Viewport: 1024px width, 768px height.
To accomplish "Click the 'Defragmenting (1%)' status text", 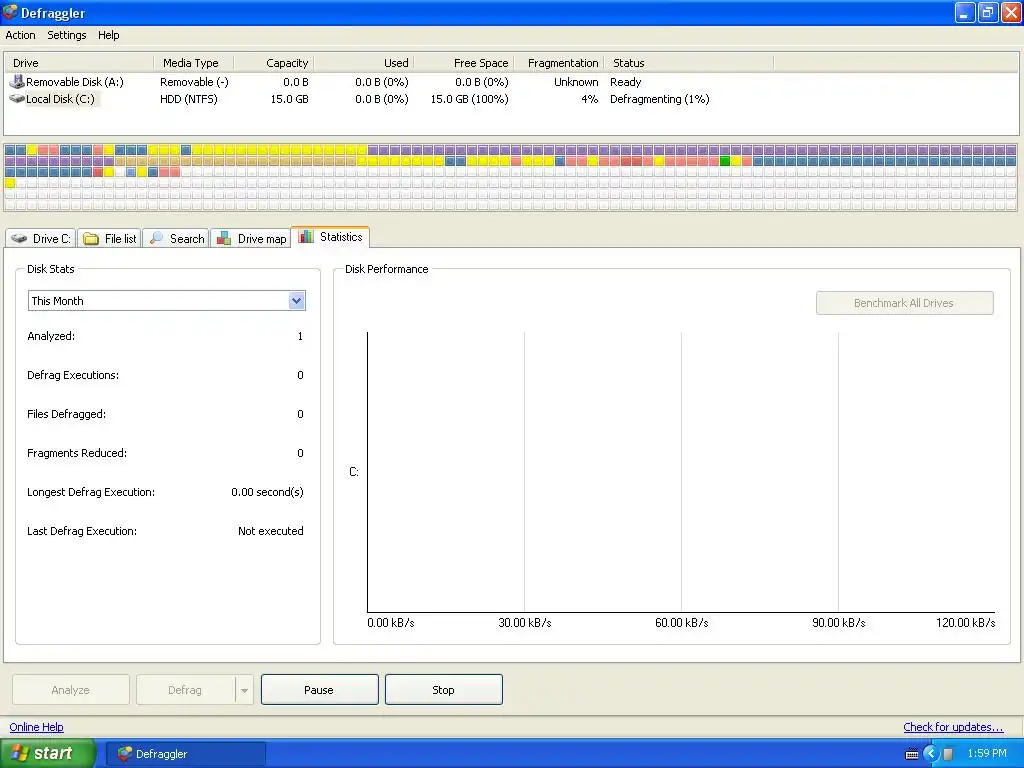I will coord(660,99).
